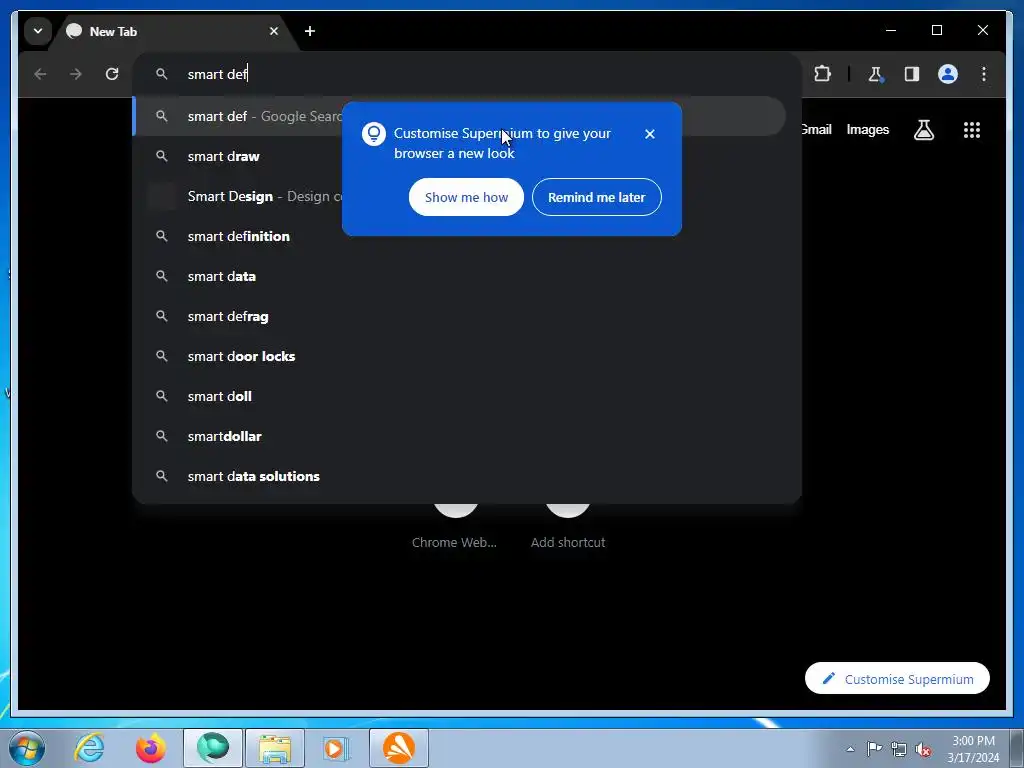The height and width of the screenshot is (768, 1024).
Task: Open the three-dot browser menu
Action: point(984,74)
